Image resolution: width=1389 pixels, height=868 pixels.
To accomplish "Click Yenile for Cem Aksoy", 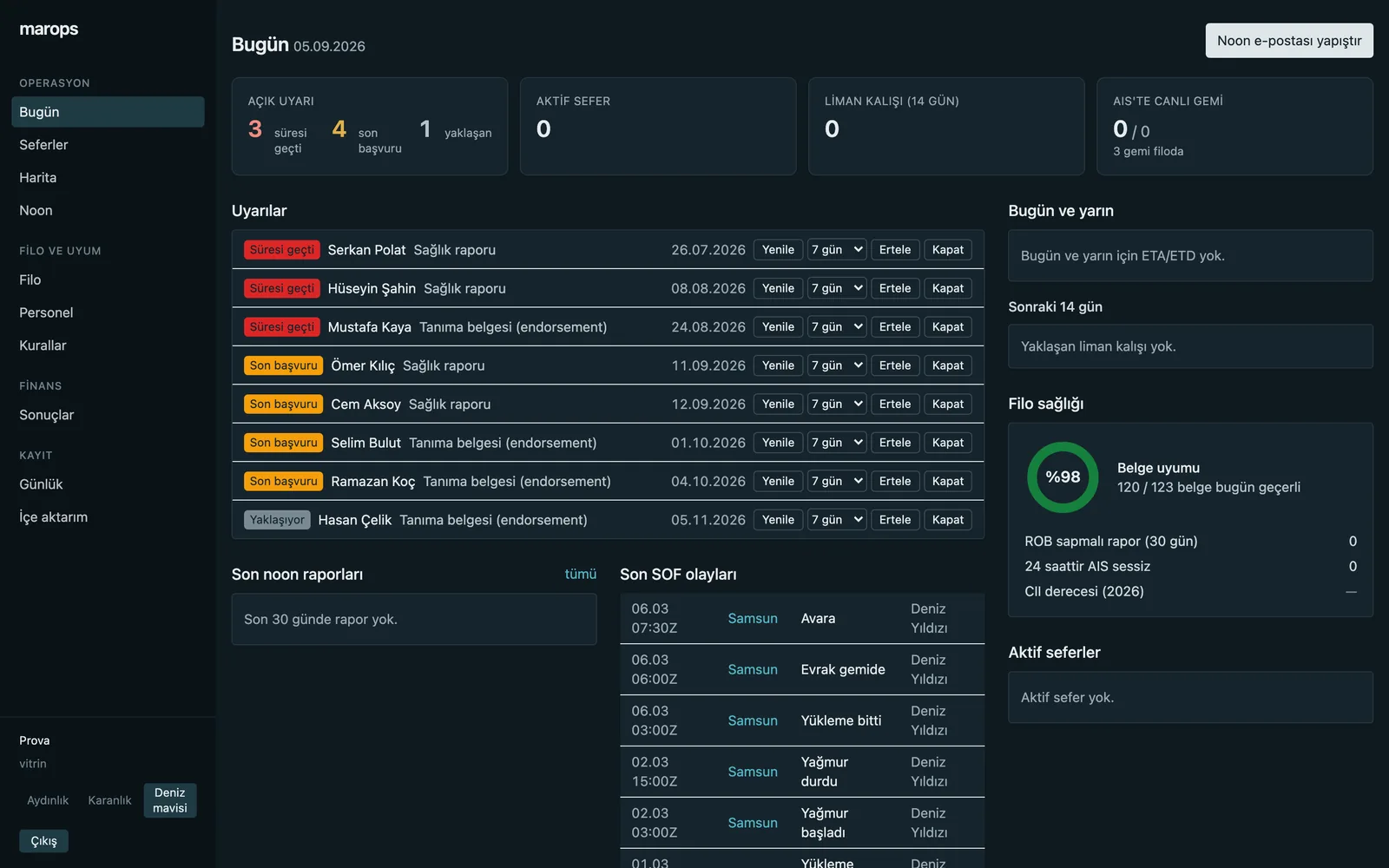I will pyautogui.click(x=778, y=404).
